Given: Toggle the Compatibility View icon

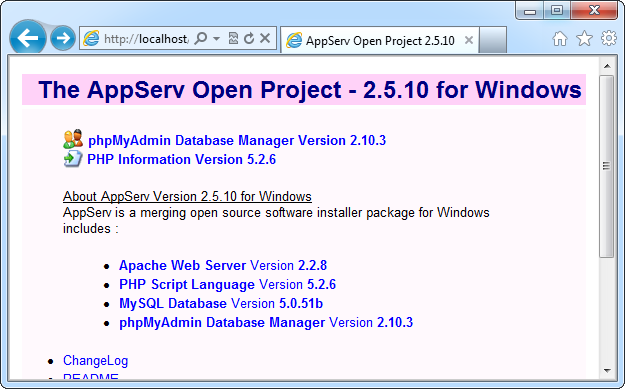Looking at the screenshot, I should tap(233, 38).
